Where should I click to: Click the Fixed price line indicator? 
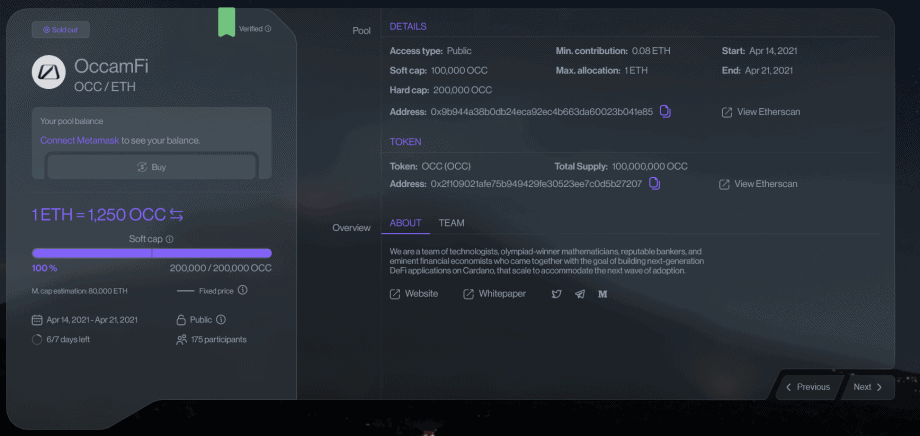click(185, 290)
